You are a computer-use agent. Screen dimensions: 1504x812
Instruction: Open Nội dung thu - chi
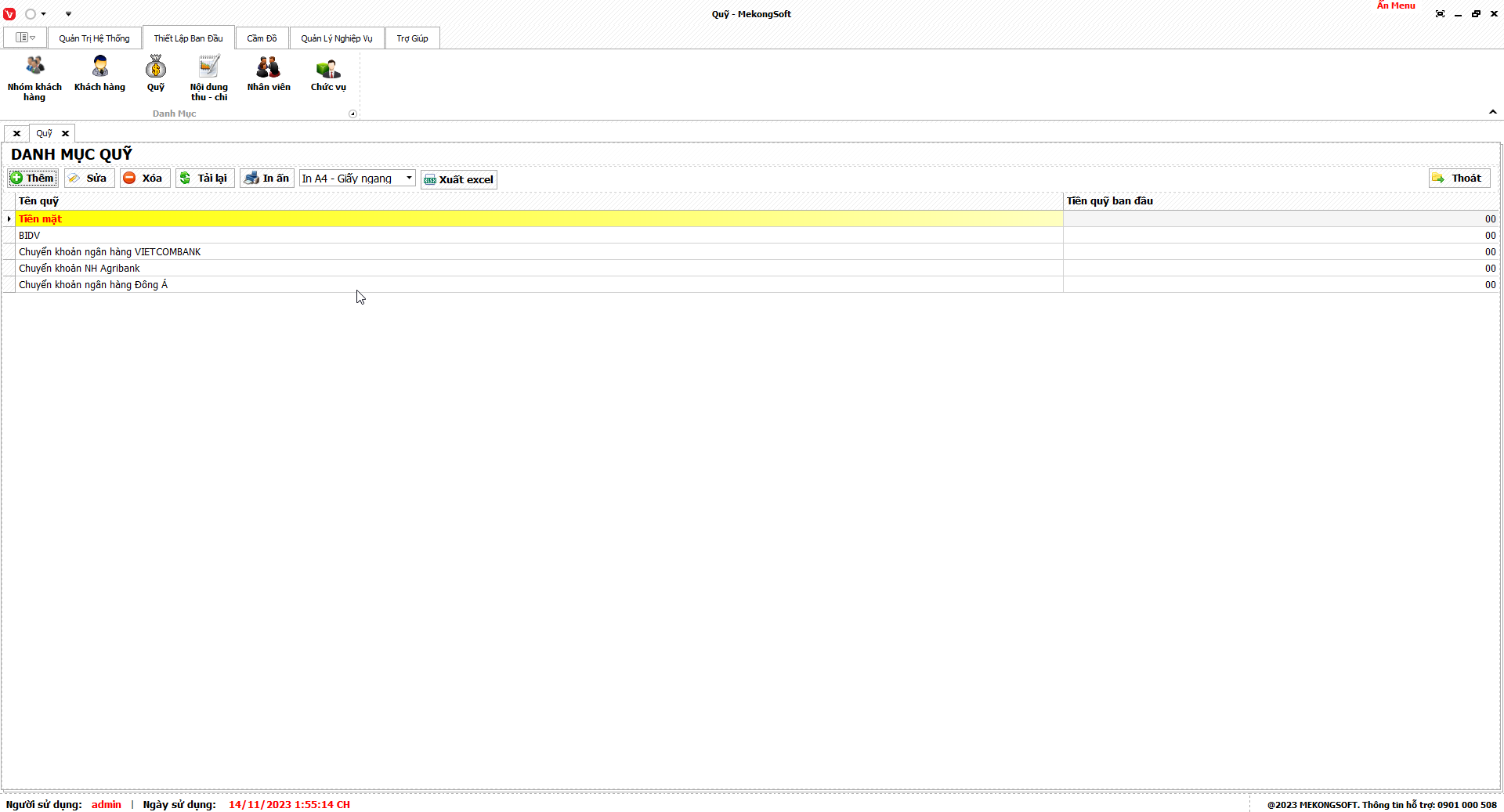[208, 78]
